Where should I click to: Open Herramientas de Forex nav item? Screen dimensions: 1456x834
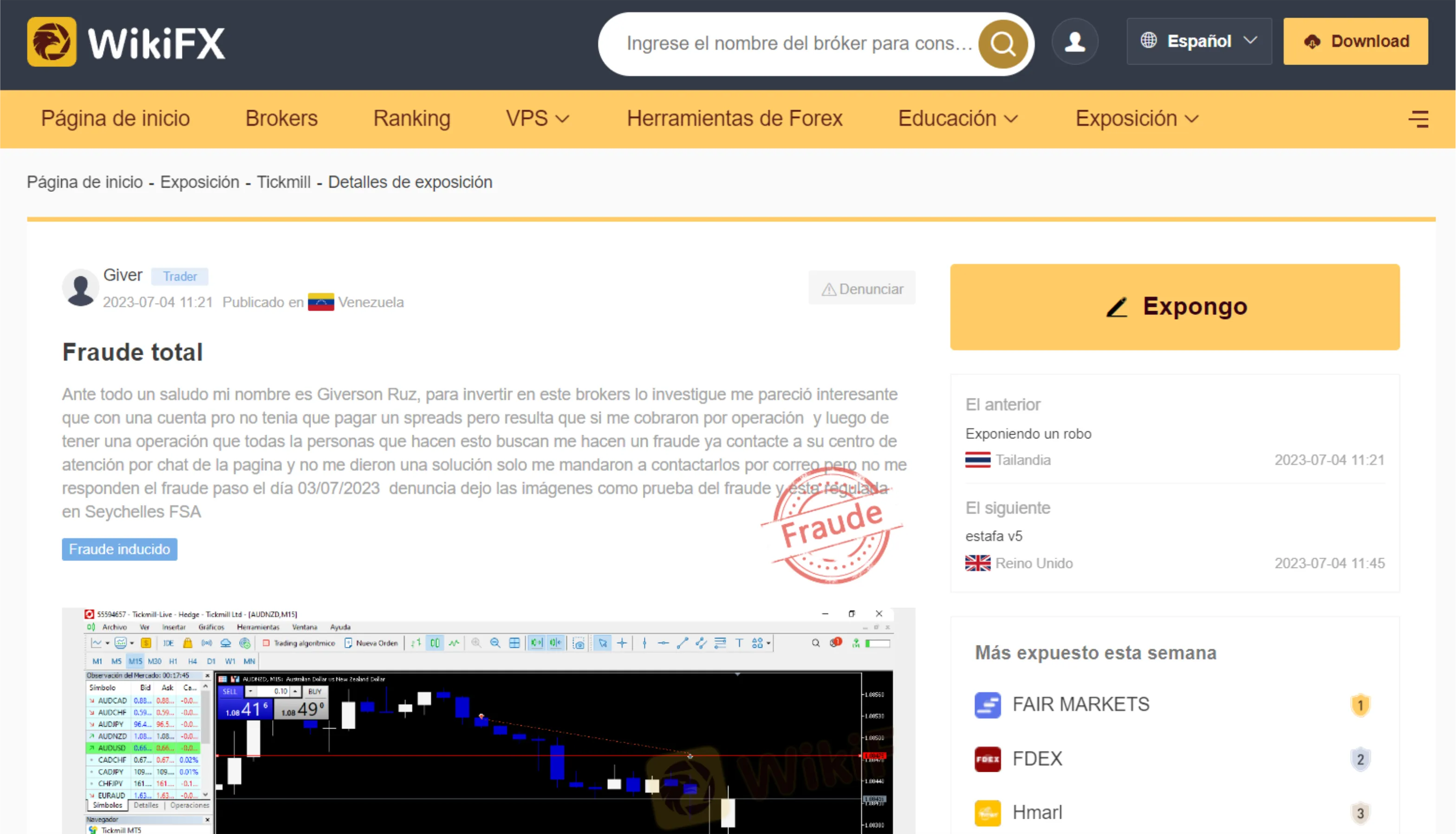[x=734, y=118]
